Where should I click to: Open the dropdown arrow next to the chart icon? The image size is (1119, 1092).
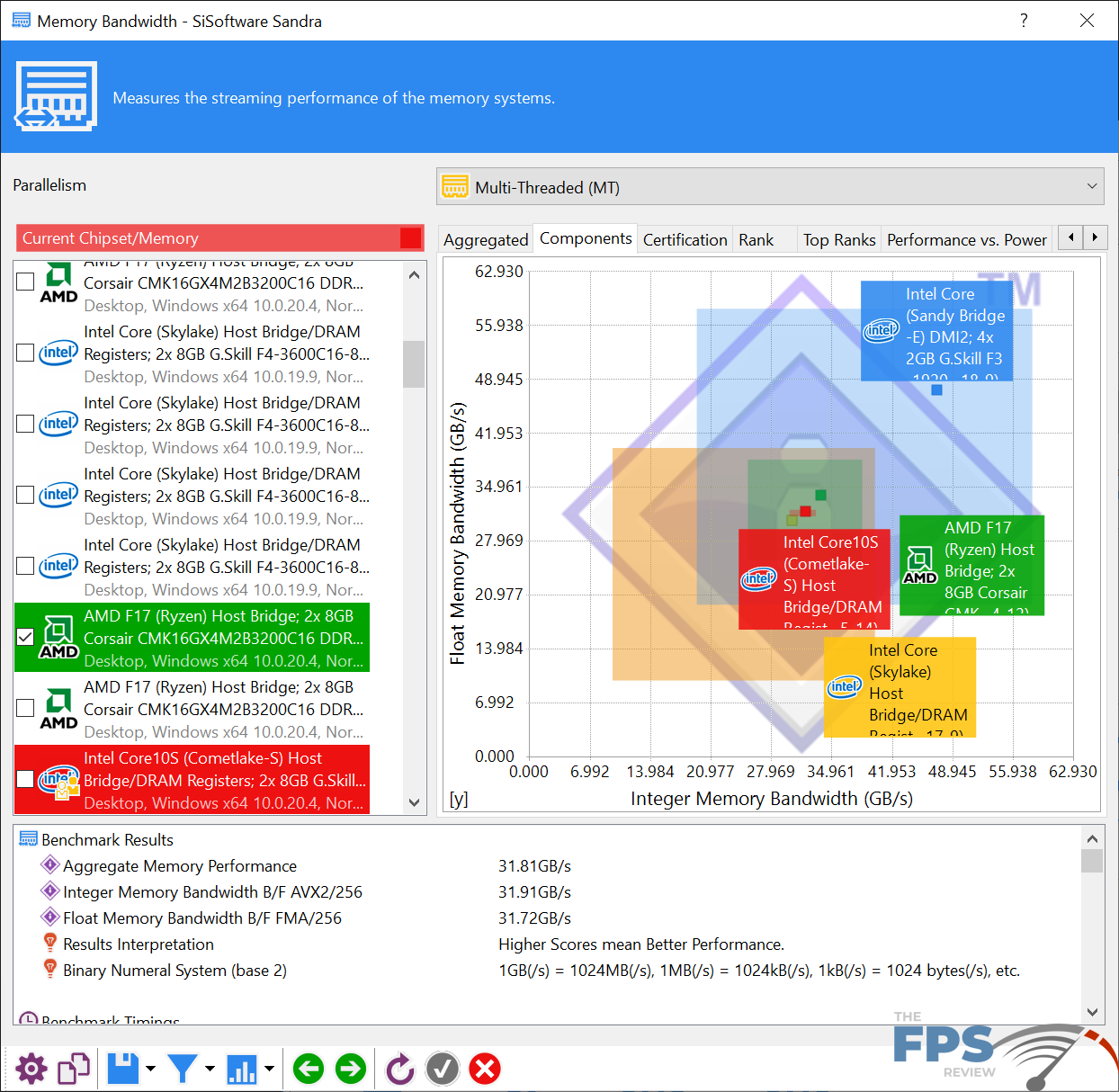click(269, 1069)
